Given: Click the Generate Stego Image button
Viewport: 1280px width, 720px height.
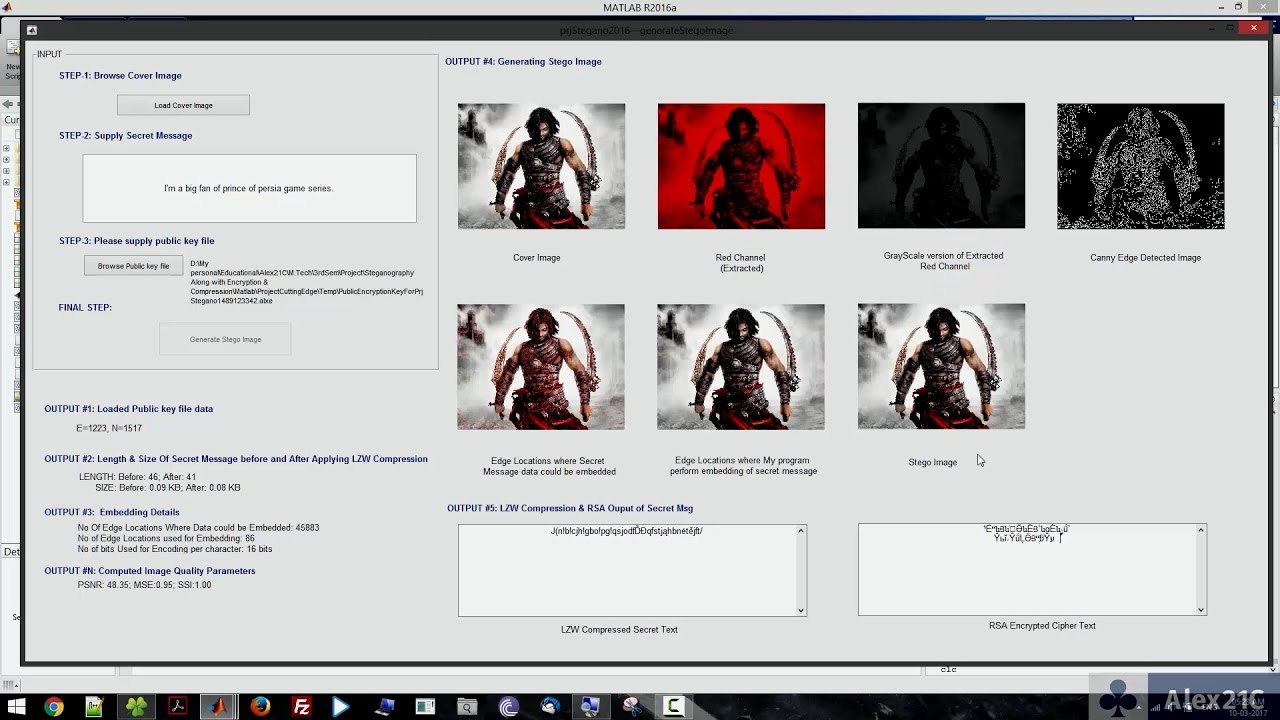Looking at the screenshot, I should click(x=225, y=339).
